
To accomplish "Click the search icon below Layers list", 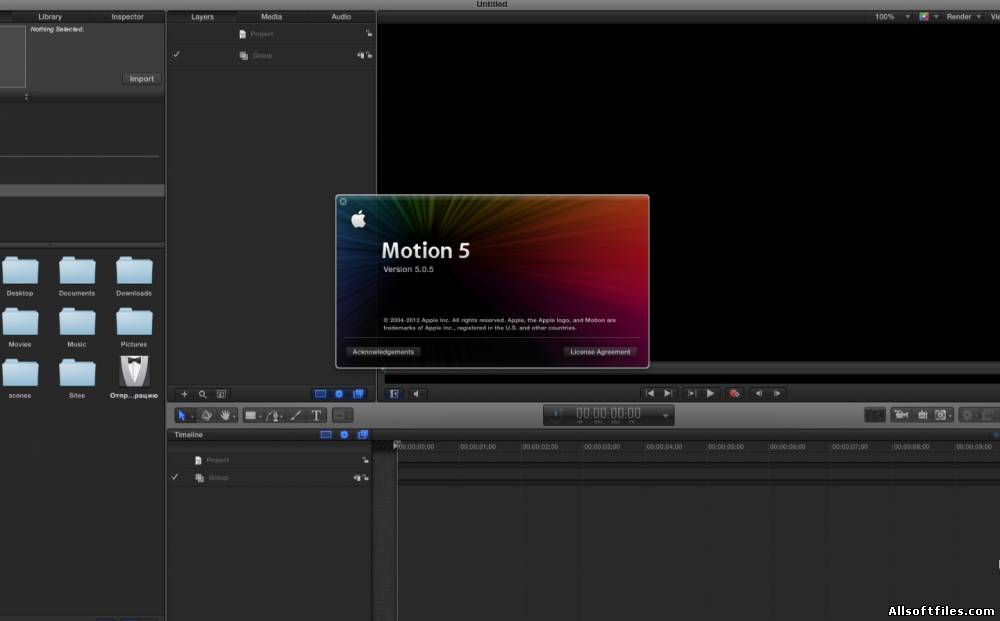I will pos(202,394).
